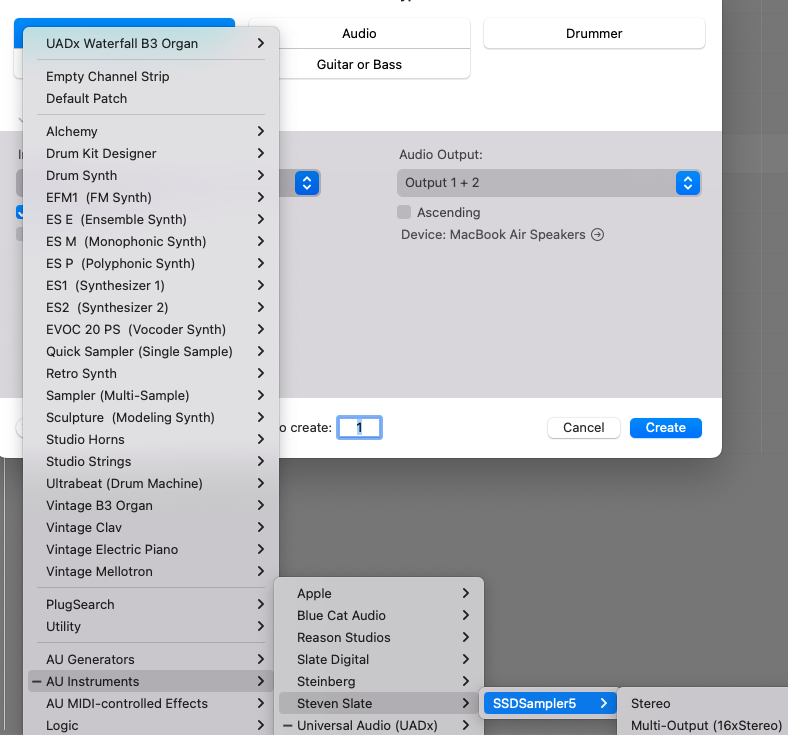Viewport: 788px width, 735px height.
Task: Open the Logic submenu entry
Action: [x=151, y=725]
